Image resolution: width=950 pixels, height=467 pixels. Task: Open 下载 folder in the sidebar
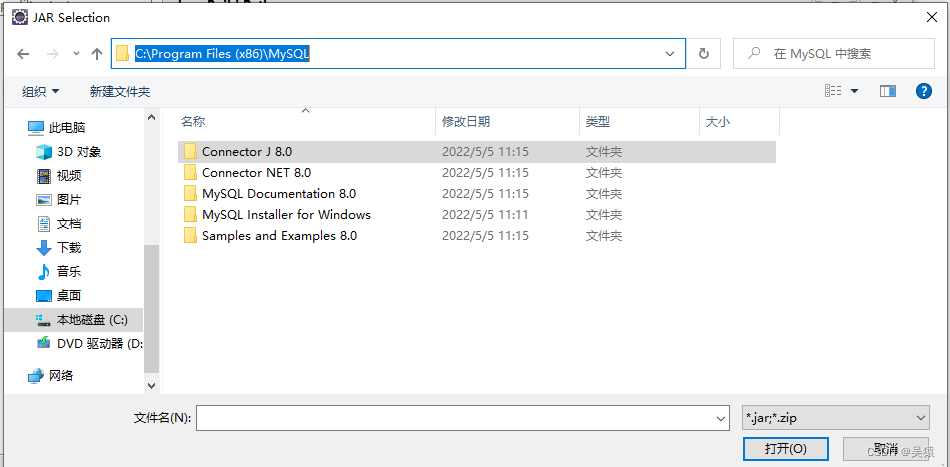point(59,248)
